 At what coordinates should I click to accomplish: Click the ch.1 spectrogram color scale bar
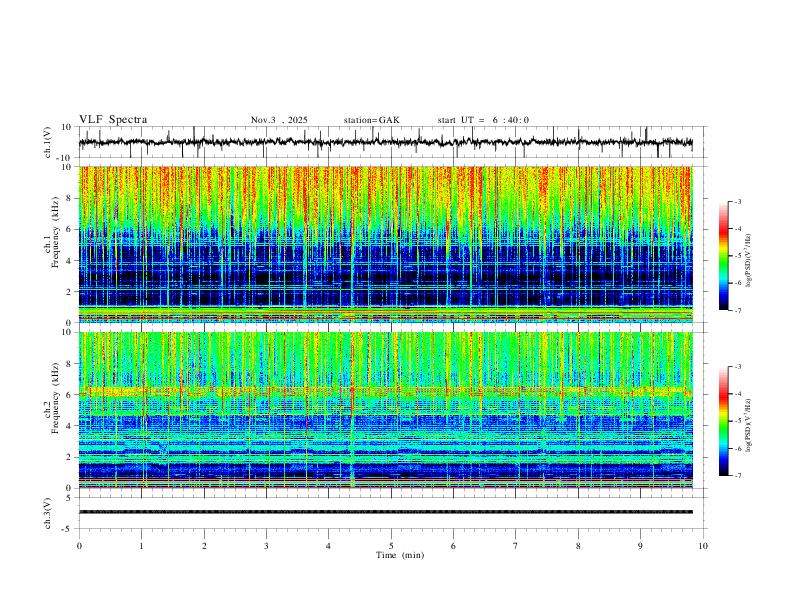[x=724, y=256]
